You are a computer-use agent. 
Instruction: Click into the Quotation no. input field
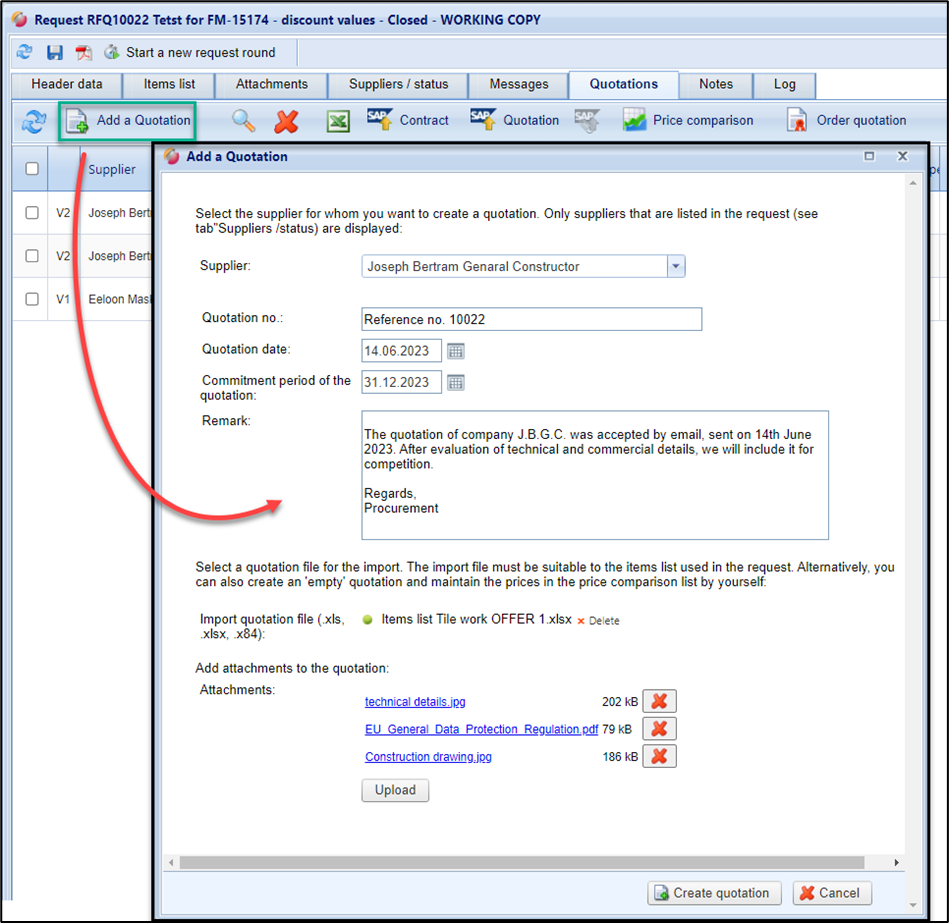(531, 319)
